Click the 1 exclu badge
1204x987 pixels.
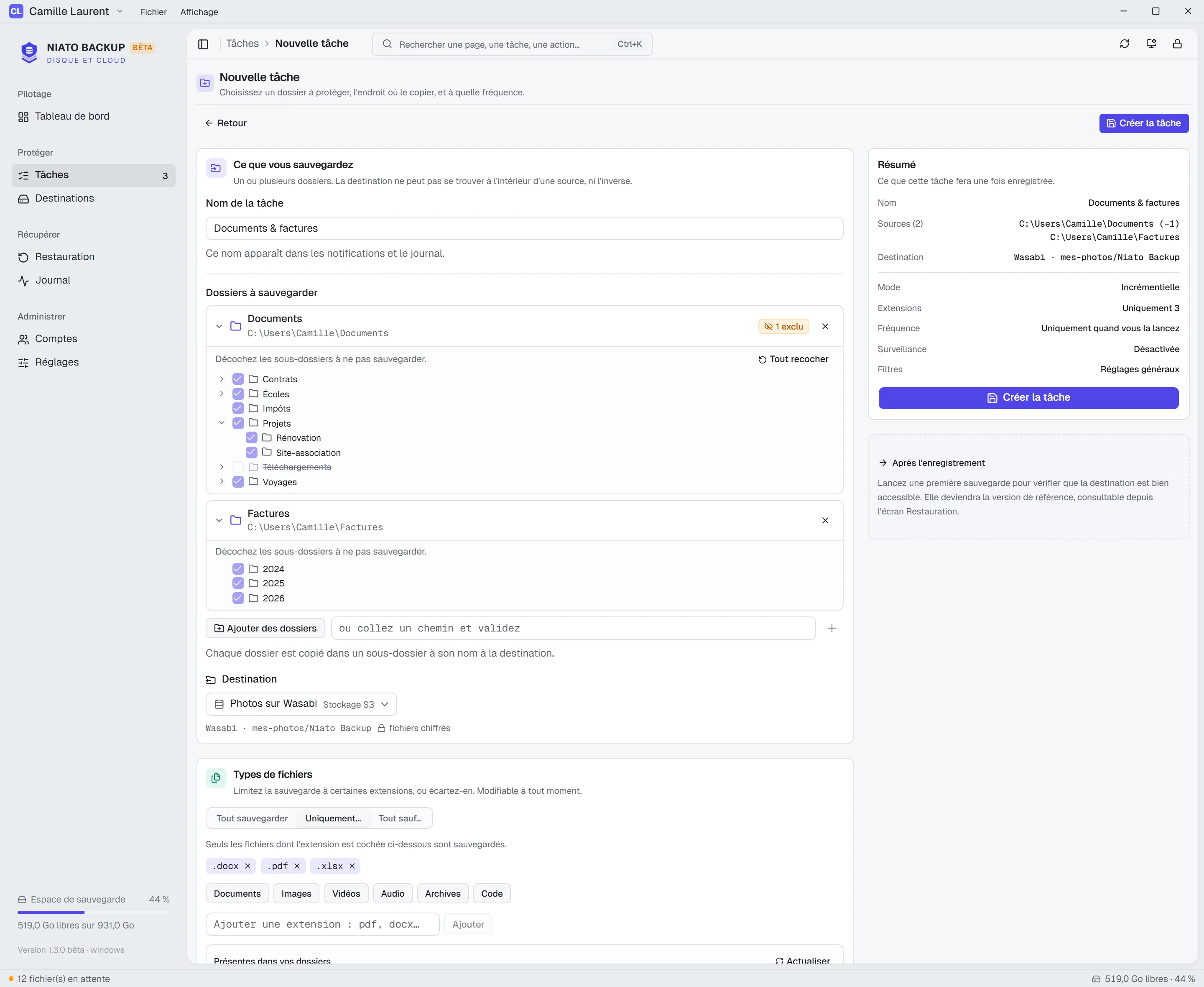(783, 326)
